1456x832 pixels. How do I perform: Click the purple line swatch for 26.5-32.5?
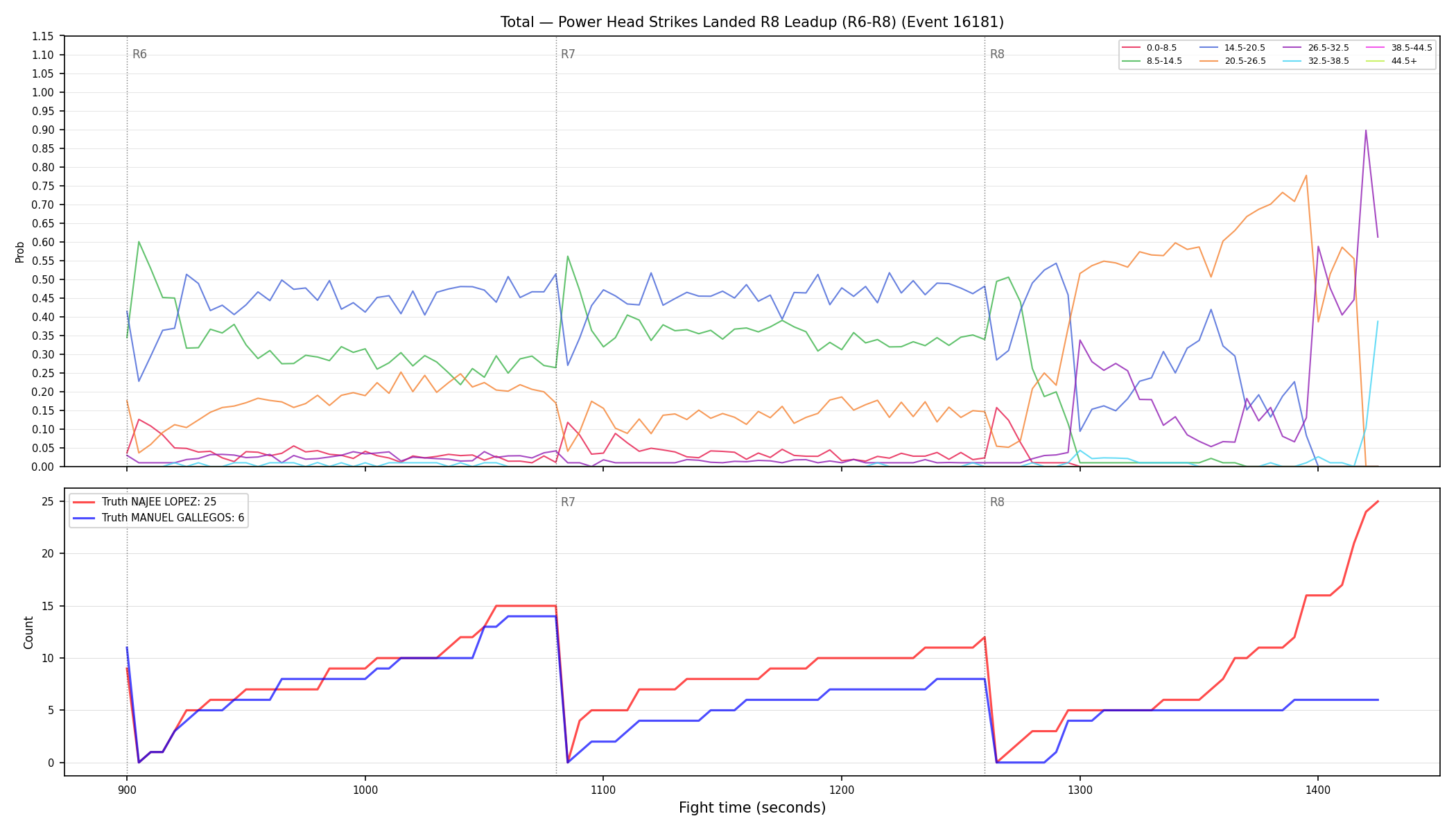[1293, 48]
